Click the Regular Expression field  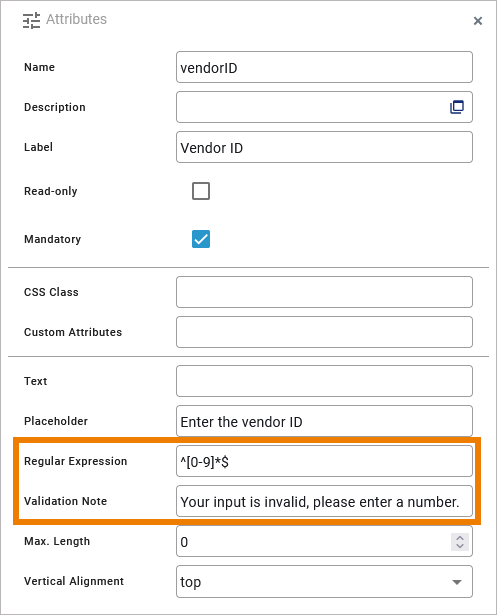tap(324, 461)
